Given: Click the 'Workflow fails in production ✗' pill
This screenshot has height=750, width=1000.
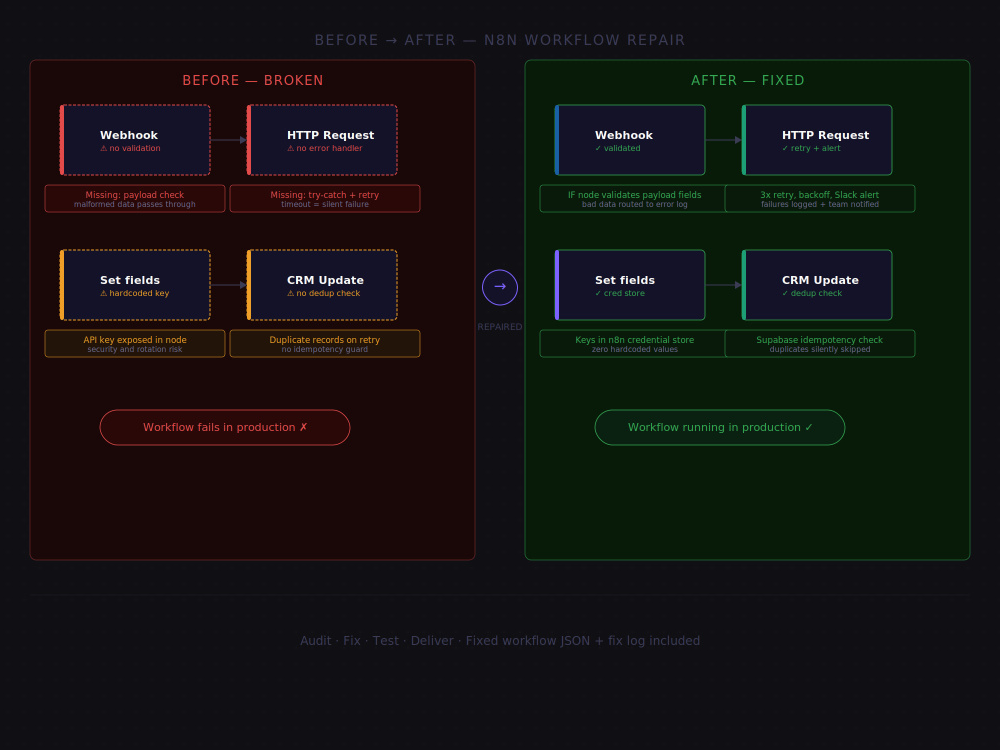Looking at the screenshot, I should point(224,427).
